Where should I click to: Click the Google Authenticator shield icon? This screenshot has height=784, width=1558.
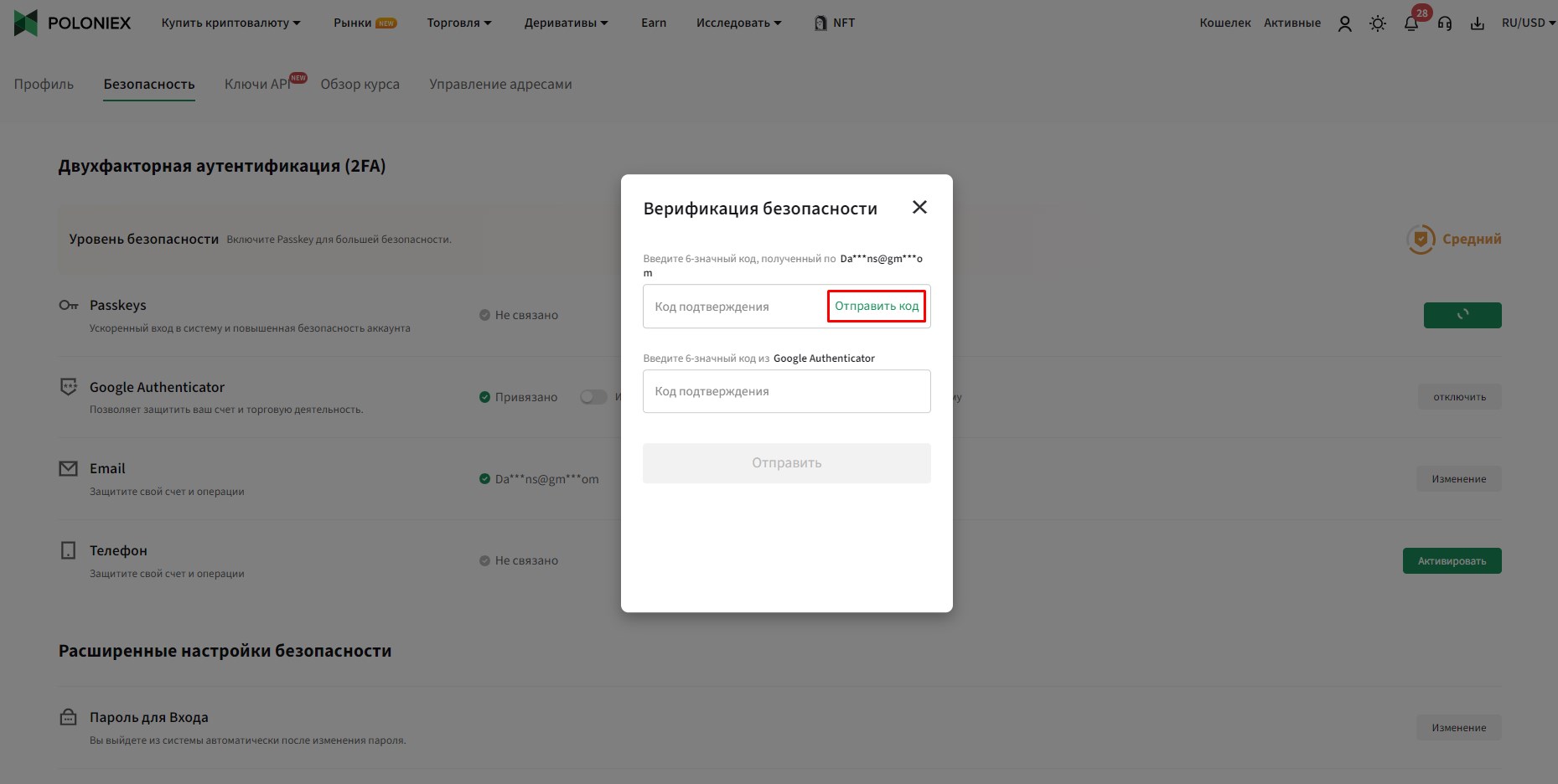click(x=69, y=387)
